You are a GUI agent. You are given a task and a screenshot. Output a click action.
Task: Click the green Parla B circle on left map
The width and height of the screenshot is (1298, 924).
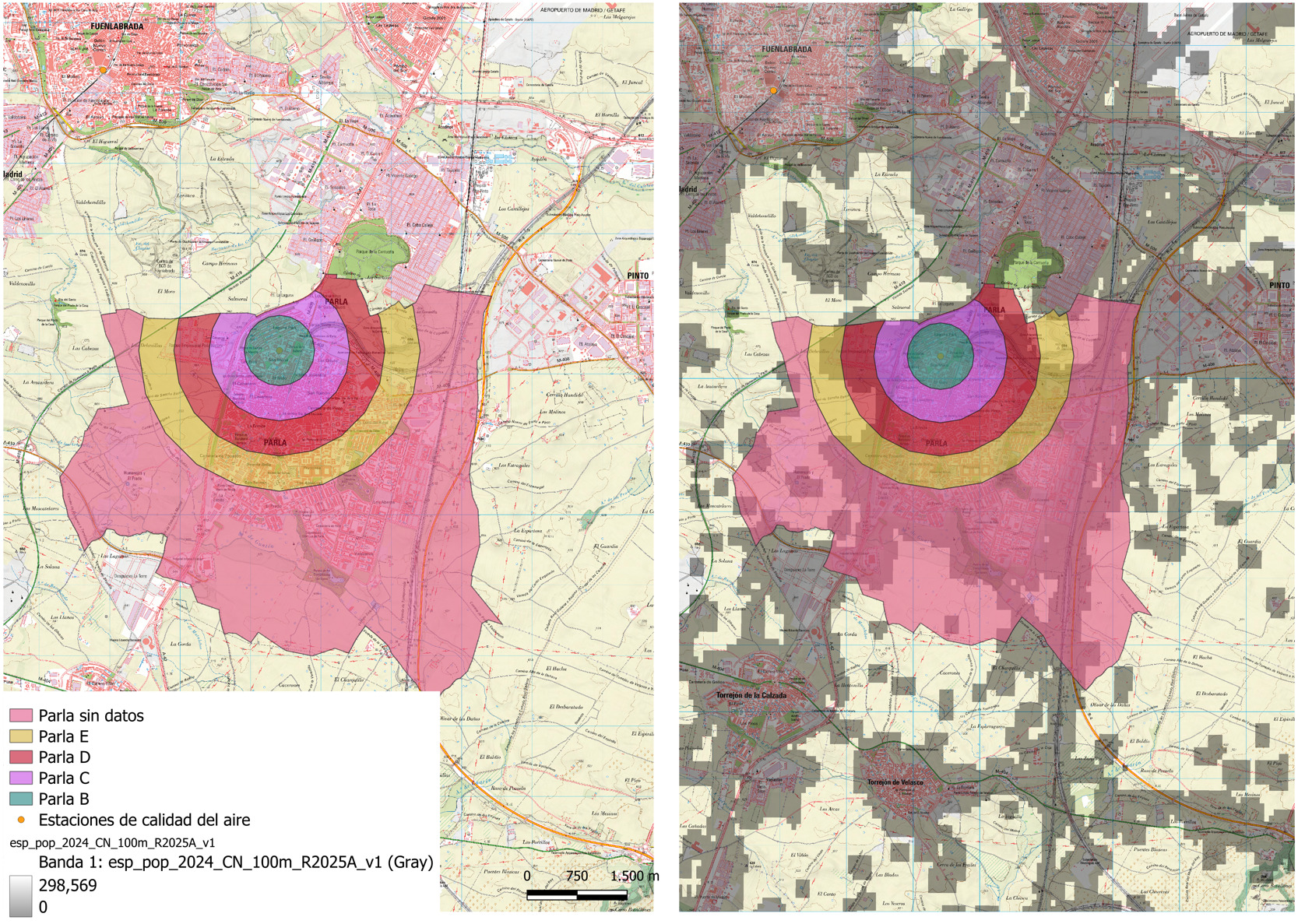point(279,350)
